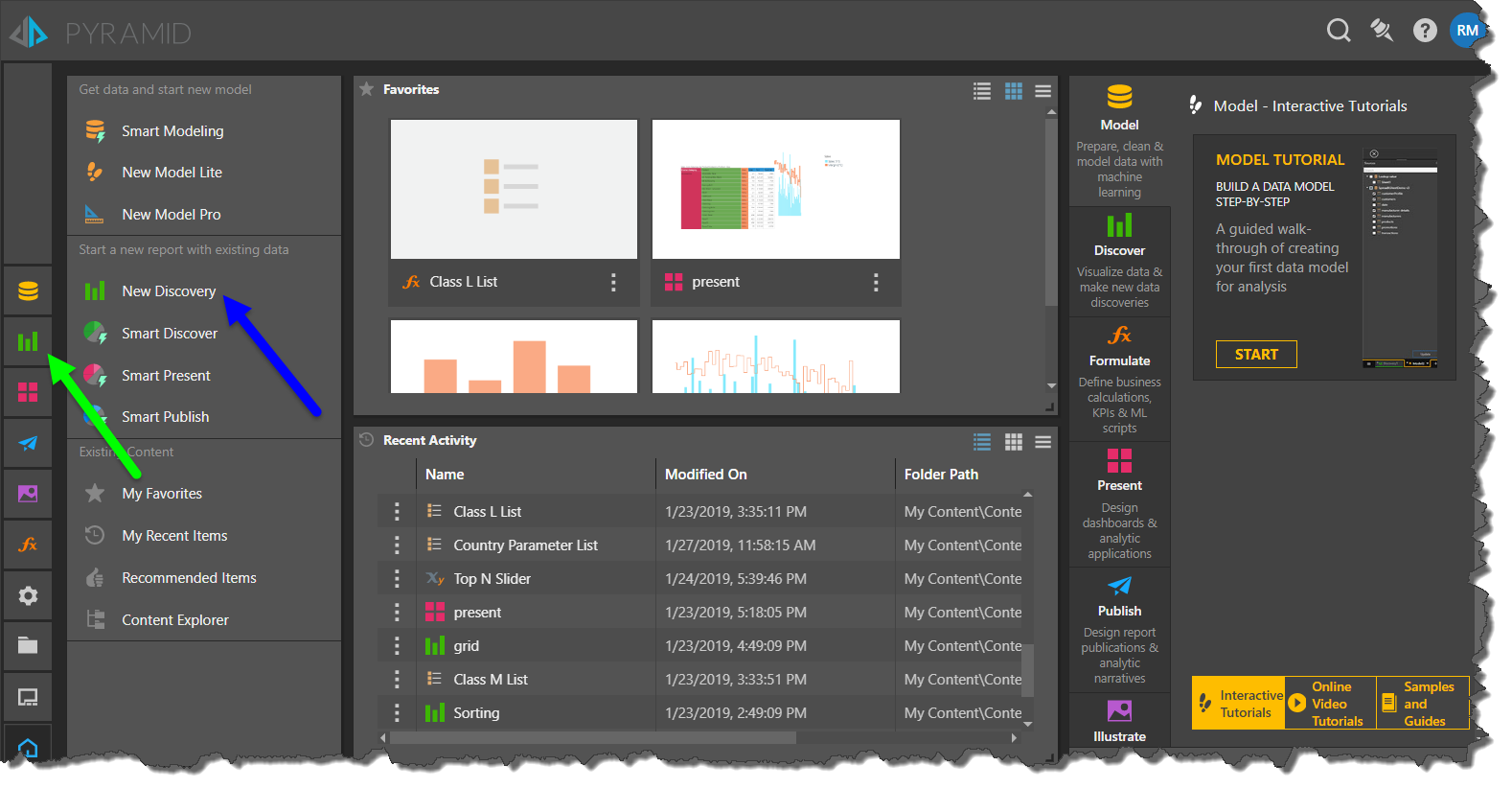Open row menu for Sorting item
The image size is (1512, 789).
click(x=397, y=713)
